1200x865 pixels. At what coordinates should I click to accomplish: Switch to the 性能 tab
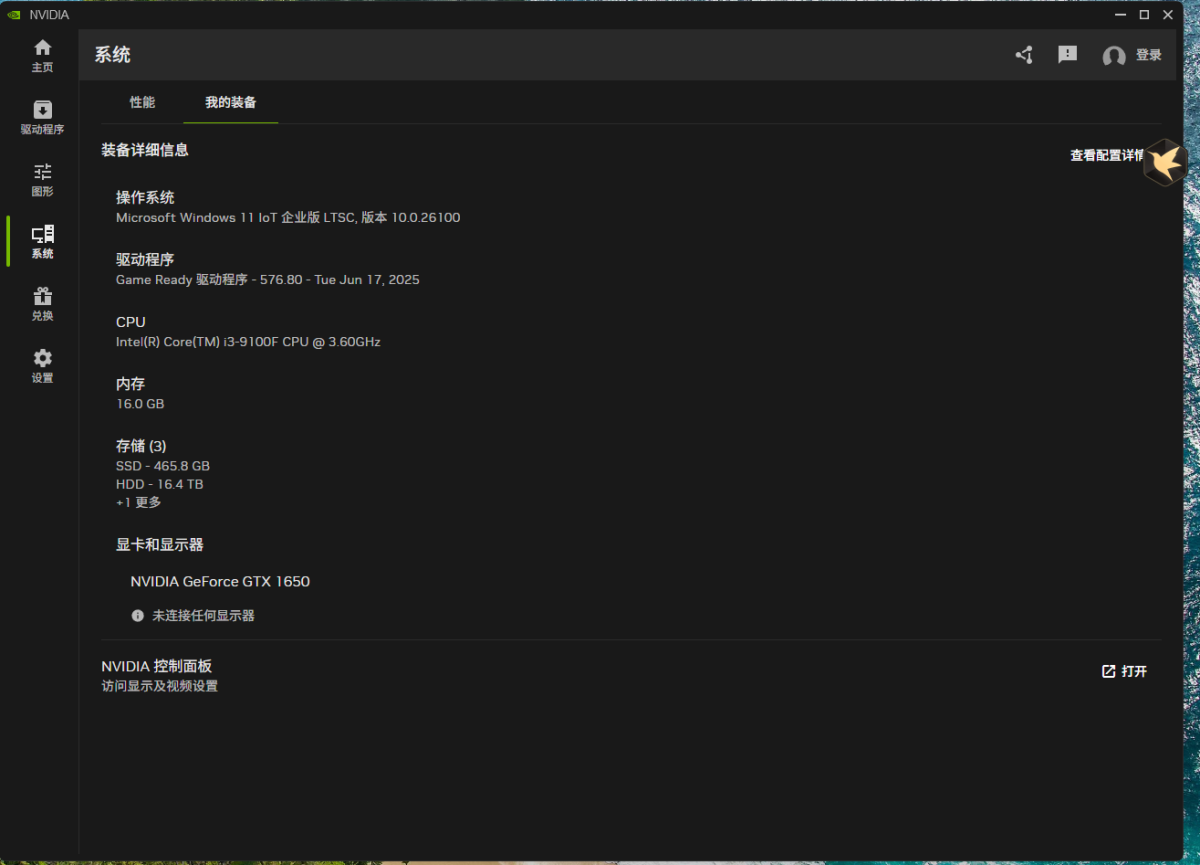click(142, 102)
